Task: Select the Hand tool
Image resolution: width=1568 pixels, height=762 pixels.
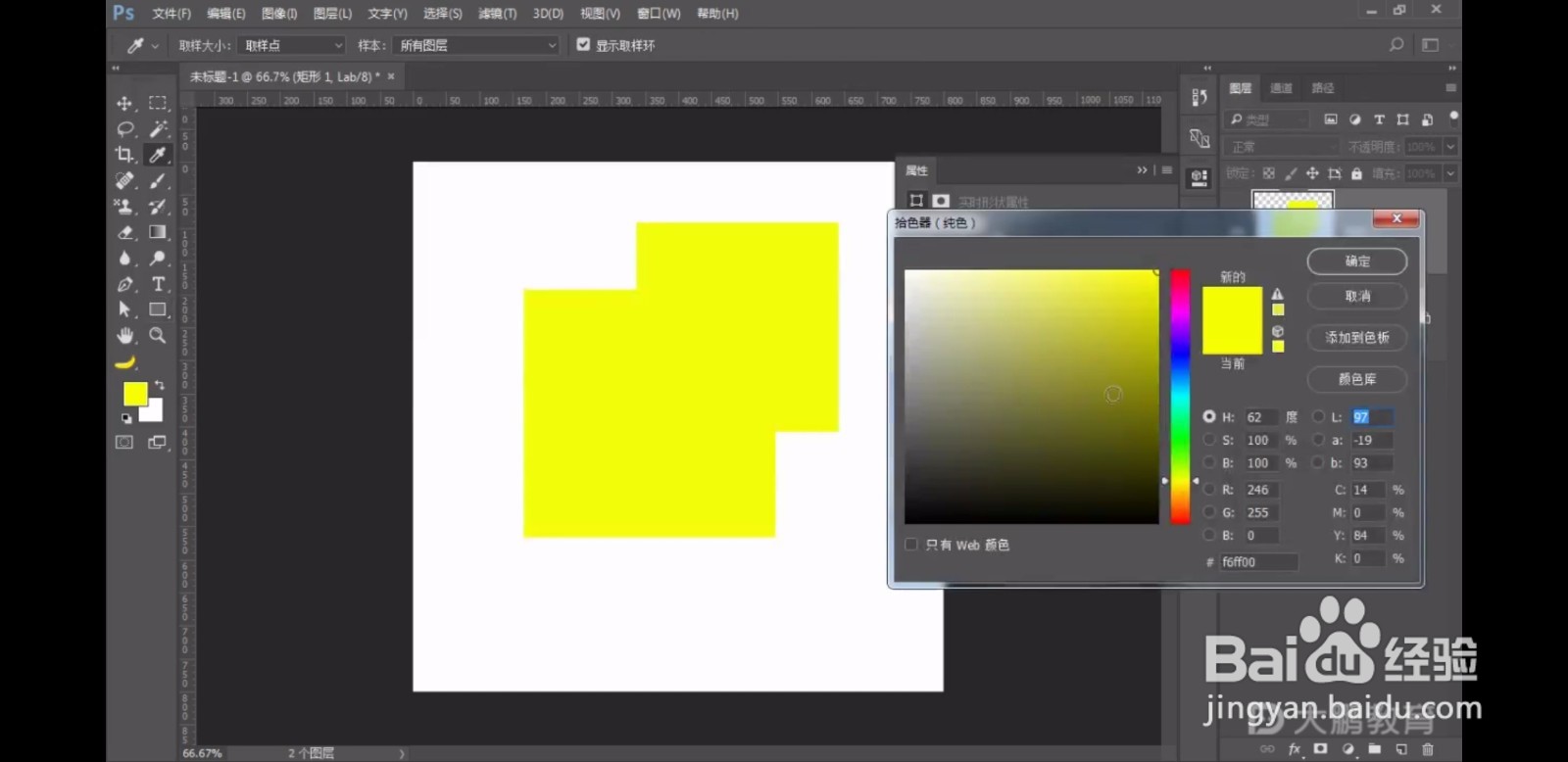Action: [124, 335]
